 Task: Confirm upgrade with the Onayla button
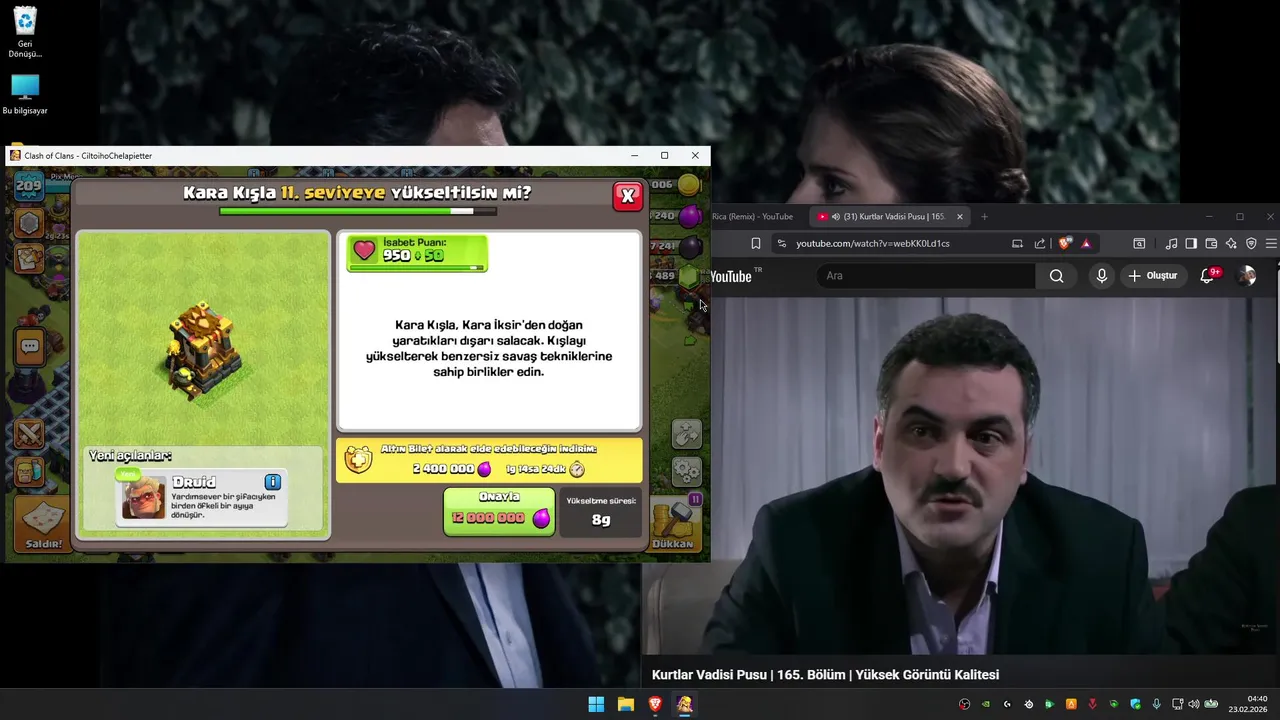(x=499, y=511)
